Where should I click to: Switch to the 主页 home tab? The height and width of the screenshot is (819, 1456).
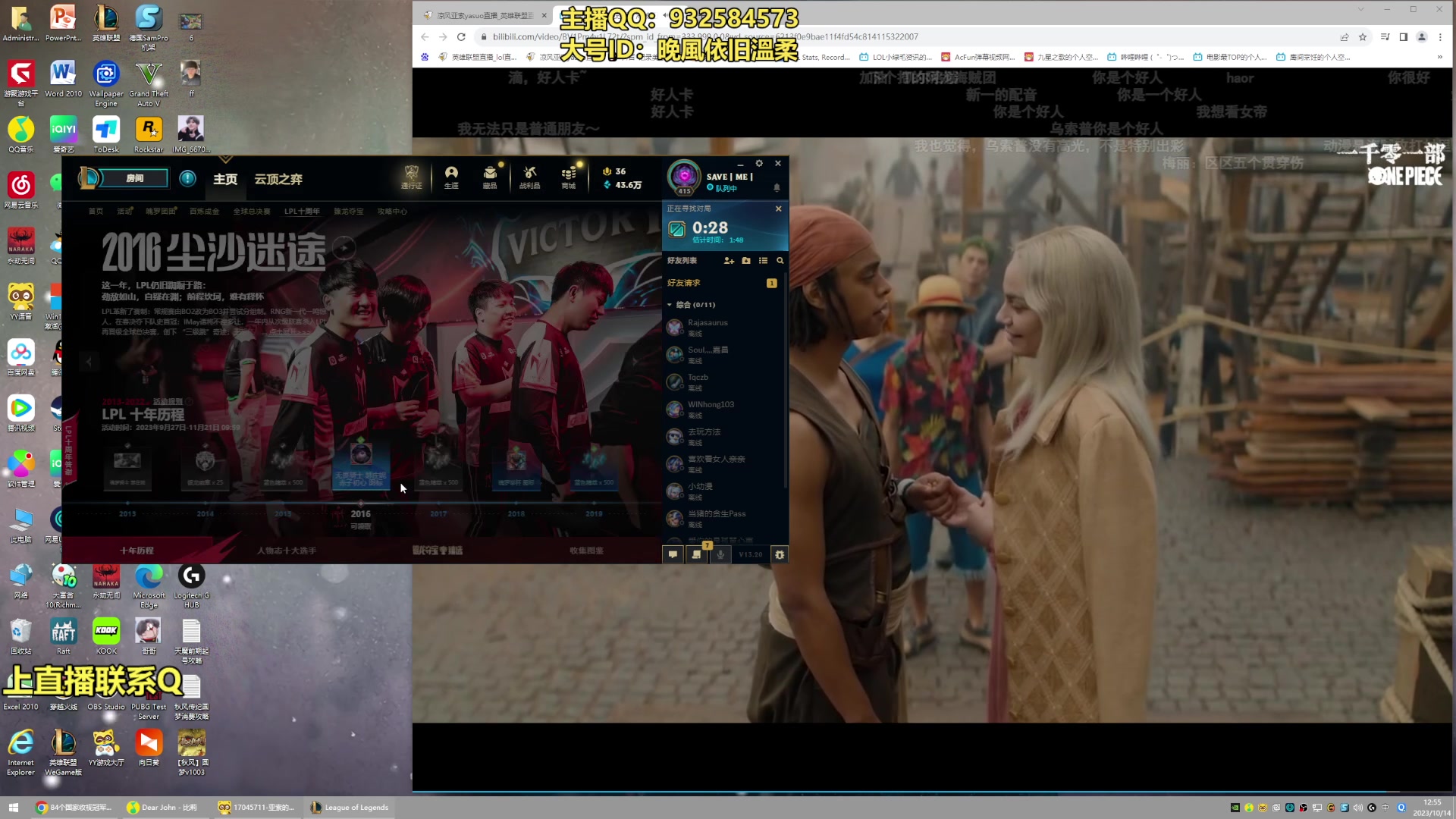[225, 179]
